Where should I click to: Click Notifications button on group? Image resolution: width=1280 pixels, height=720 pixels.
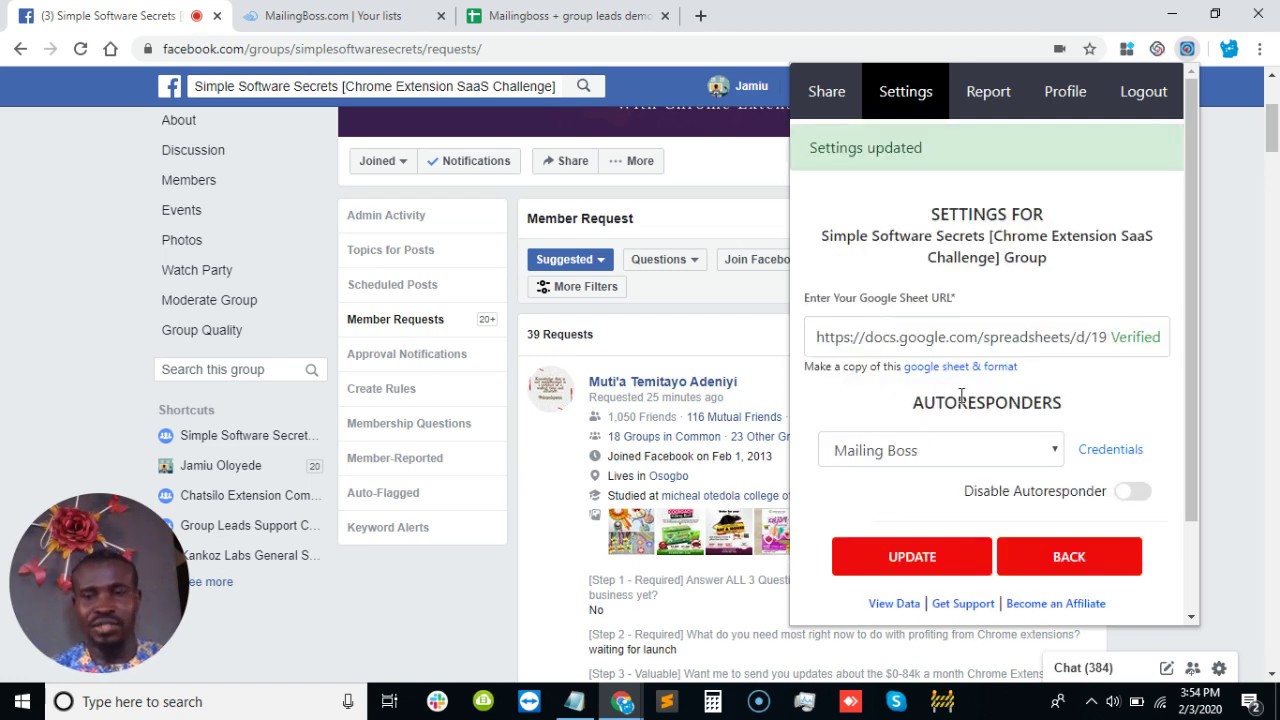click(468, 161)
